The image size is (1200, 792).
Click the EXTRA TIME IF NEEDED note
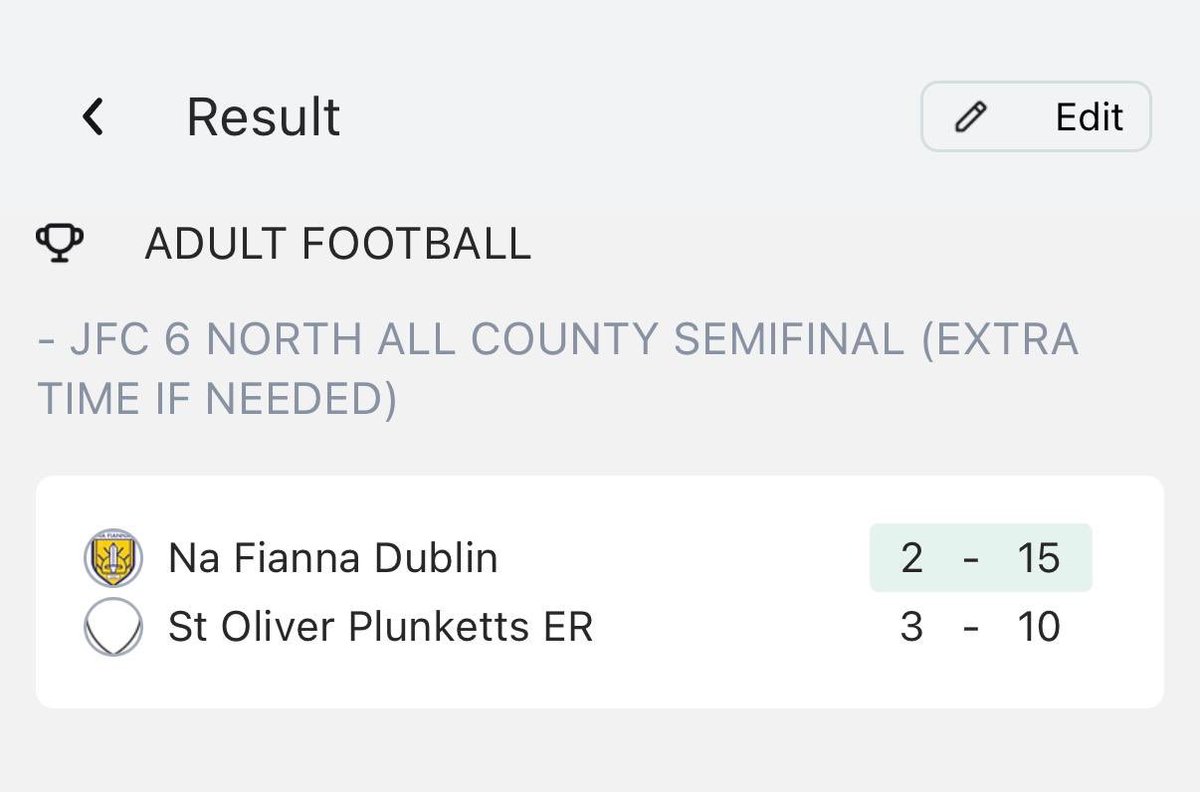218,399
